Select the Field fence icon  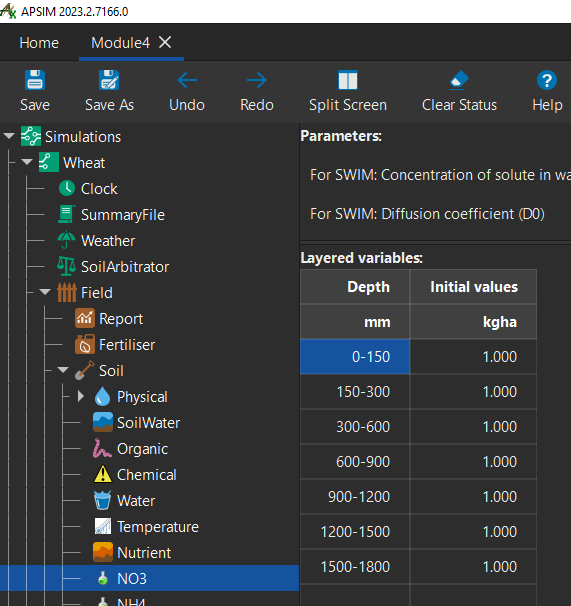point(67,292)
